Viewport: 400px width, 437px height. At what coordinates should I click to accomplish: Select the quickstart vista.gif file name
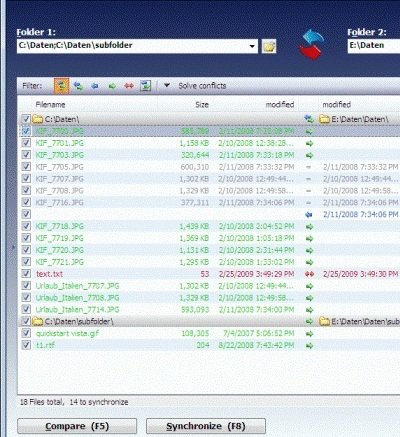pos(67,333)
